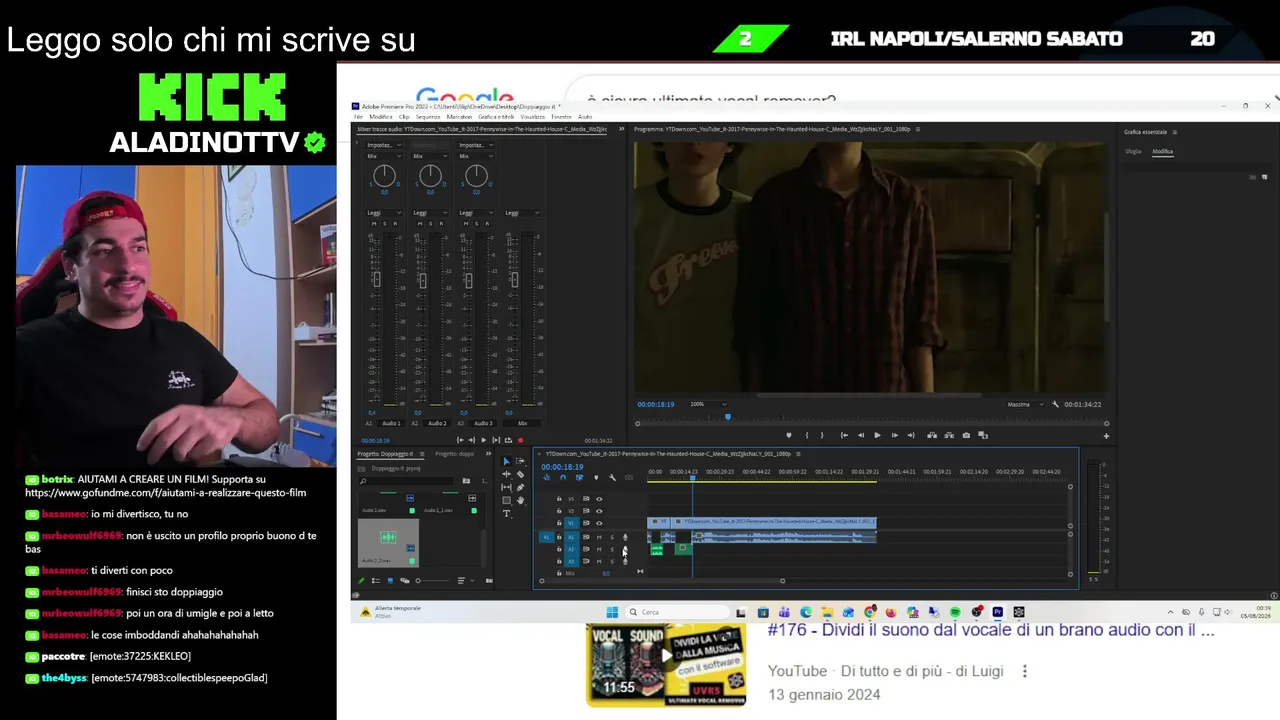
Task: Hide video track V3 with eye icon
Action: point(599,499)
